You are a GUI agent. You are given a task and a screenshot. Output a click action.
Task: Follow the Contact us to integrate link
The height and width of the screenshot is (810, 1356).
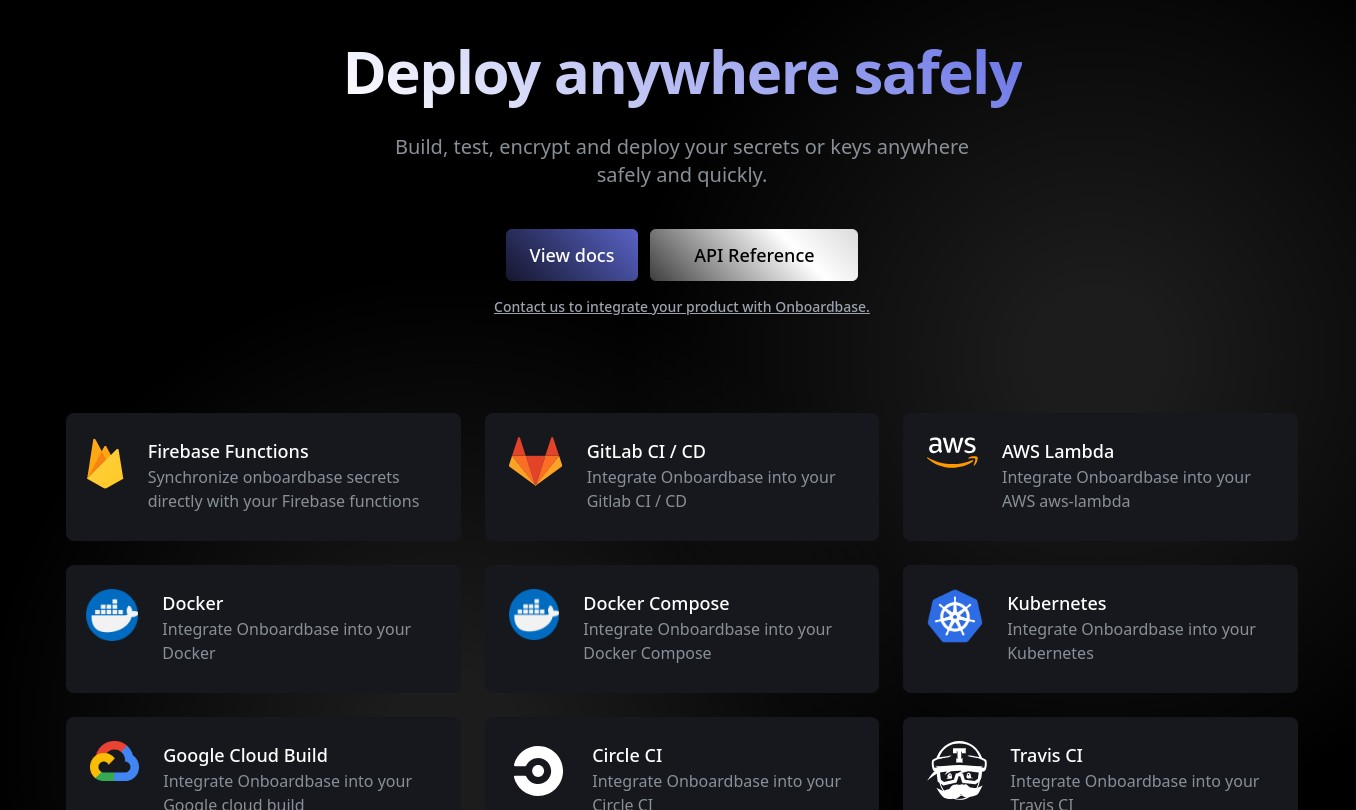click(x=682, y=307)
